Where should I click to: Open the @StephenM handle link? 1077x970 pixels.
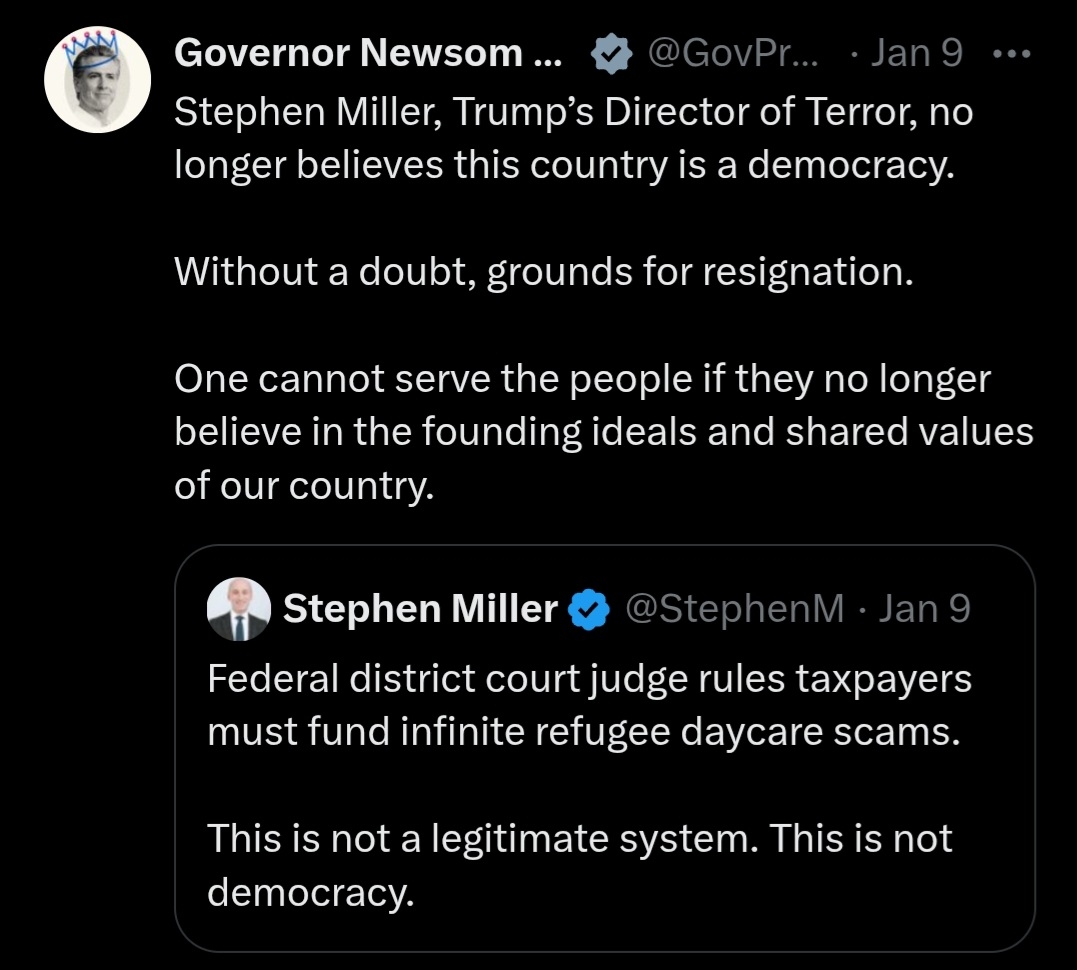pos(734,608)
